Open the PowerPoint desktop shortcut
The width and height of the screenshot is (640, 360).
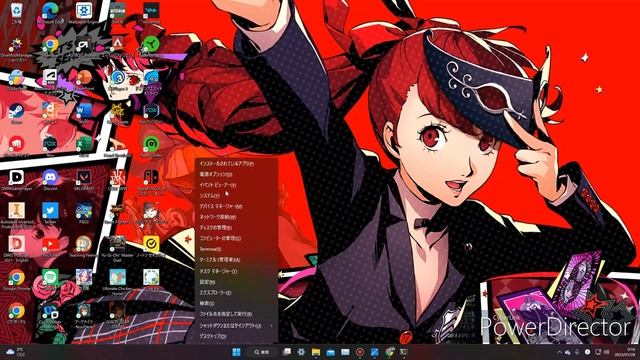84,79
